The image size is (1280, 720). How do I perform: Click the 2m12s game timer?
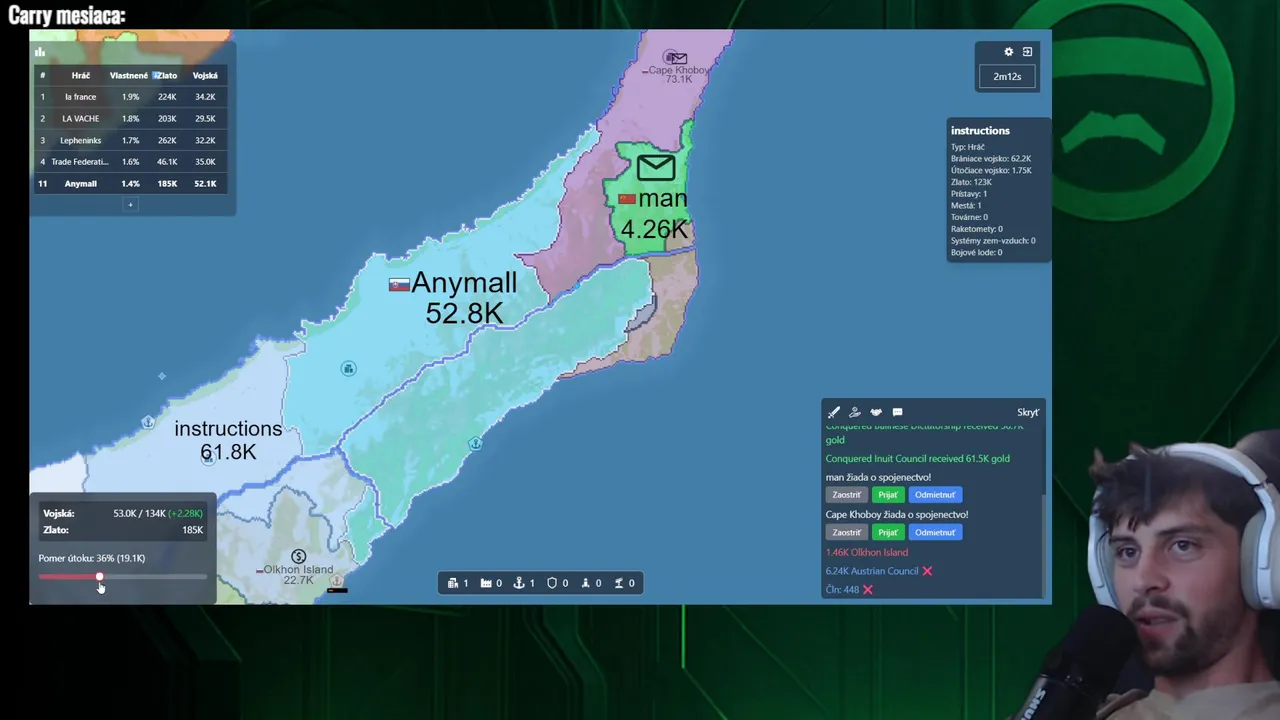point(1007,76)
